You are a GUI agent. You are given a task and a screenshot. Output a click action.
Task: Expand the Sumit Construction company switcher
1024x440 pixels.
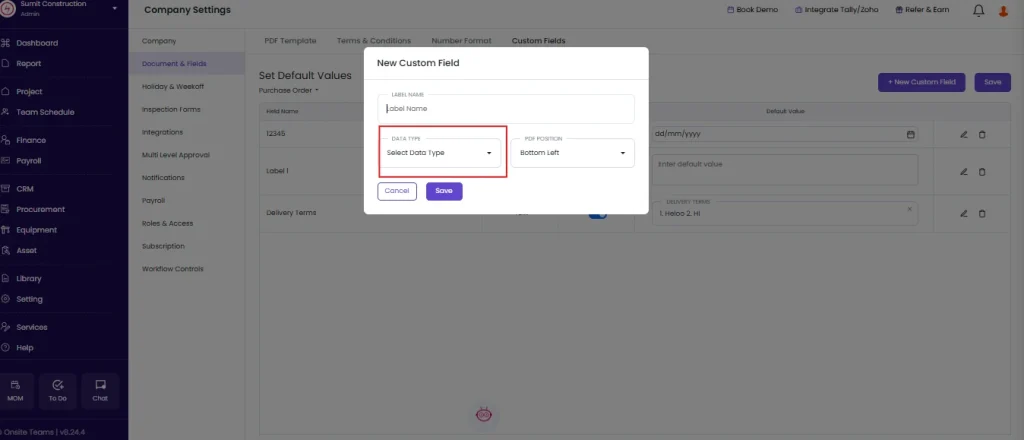tap(115, 8)
